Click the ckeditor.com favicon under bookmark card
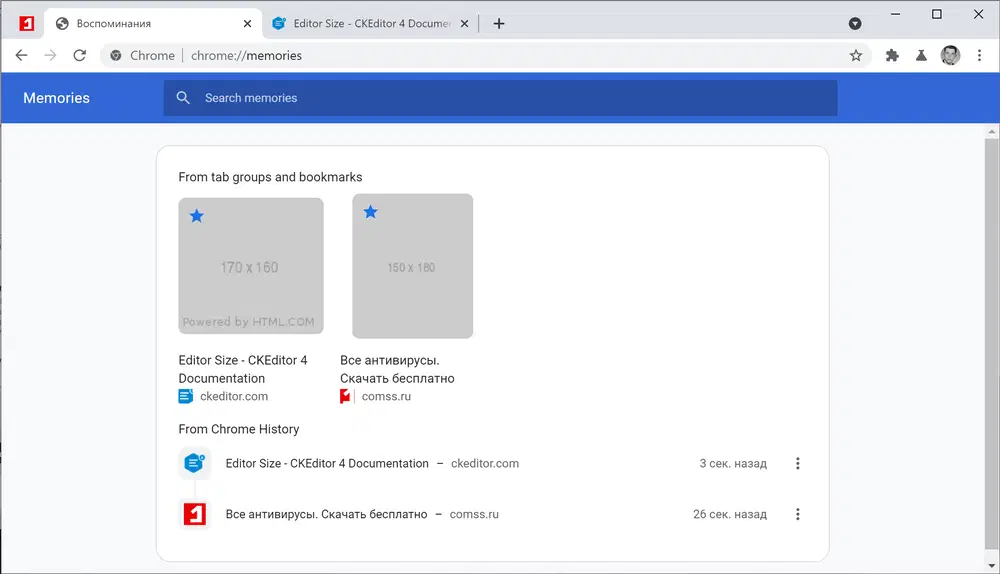 pyautogui.click(x=186, y=396)
